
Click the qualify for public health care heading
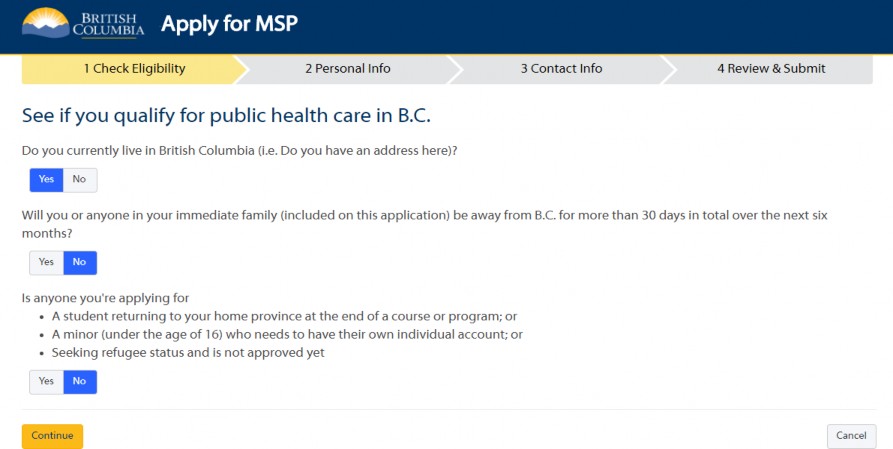(x=226, y=116)
